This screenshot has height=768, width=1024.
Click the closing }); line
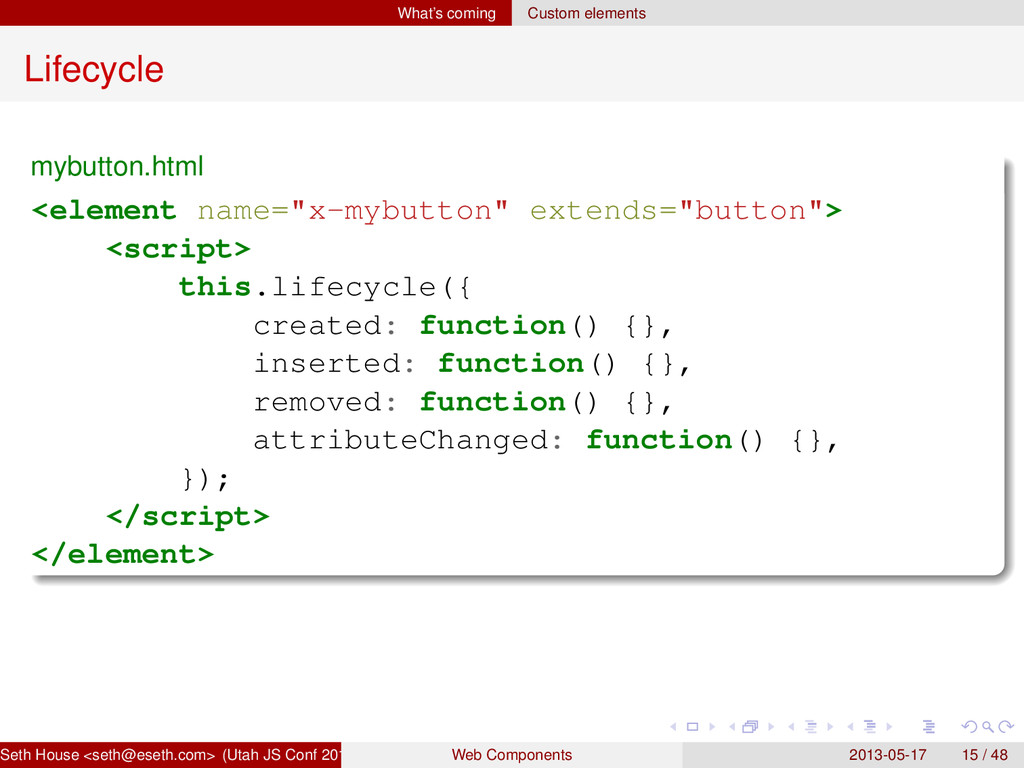click(x=206, y=479)
